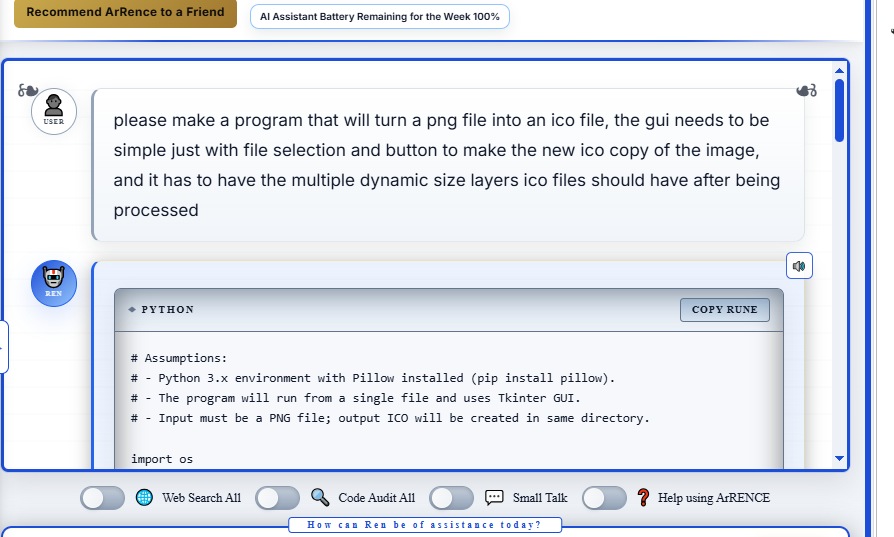This screenshot has height=537, width=894.
Task: Click the left side panel handle
Action: pyautogui.click(x=3, y=347)
